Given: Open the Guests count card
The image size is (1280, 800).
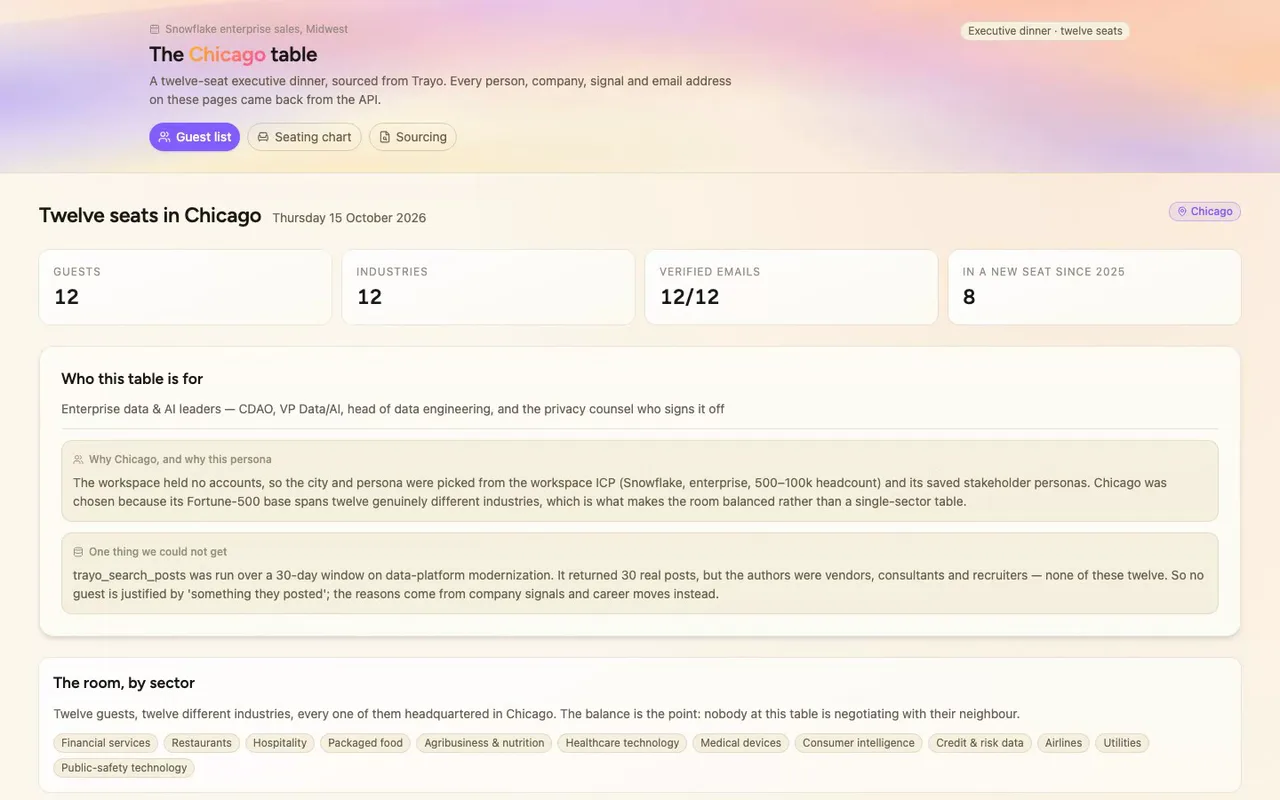Looking at the screenshot, I should click(x=185, y=287).
